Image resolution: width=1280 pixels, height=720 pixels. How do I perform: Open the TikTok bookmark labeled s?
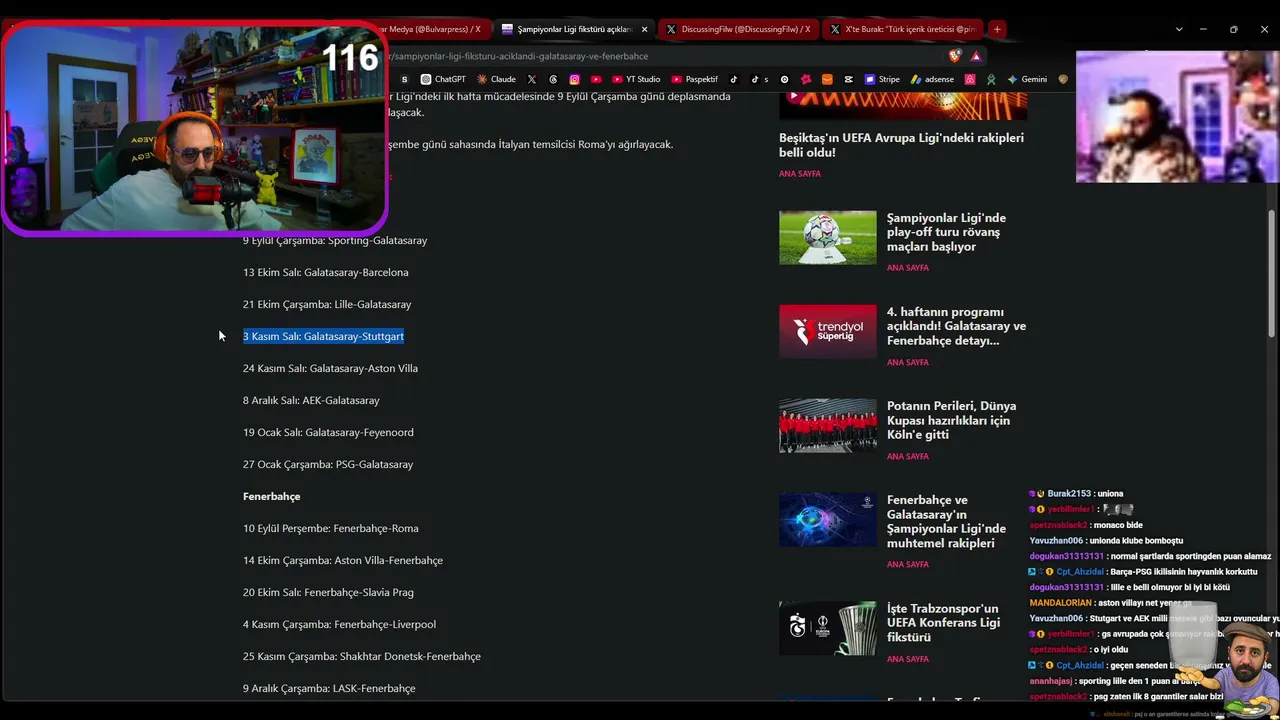760,79
